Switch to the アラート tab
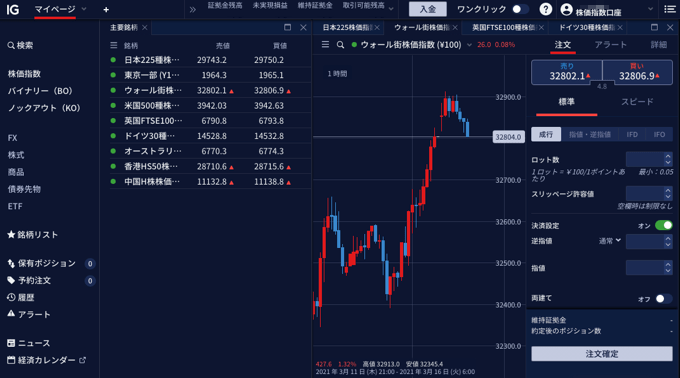 click(611, 45)
